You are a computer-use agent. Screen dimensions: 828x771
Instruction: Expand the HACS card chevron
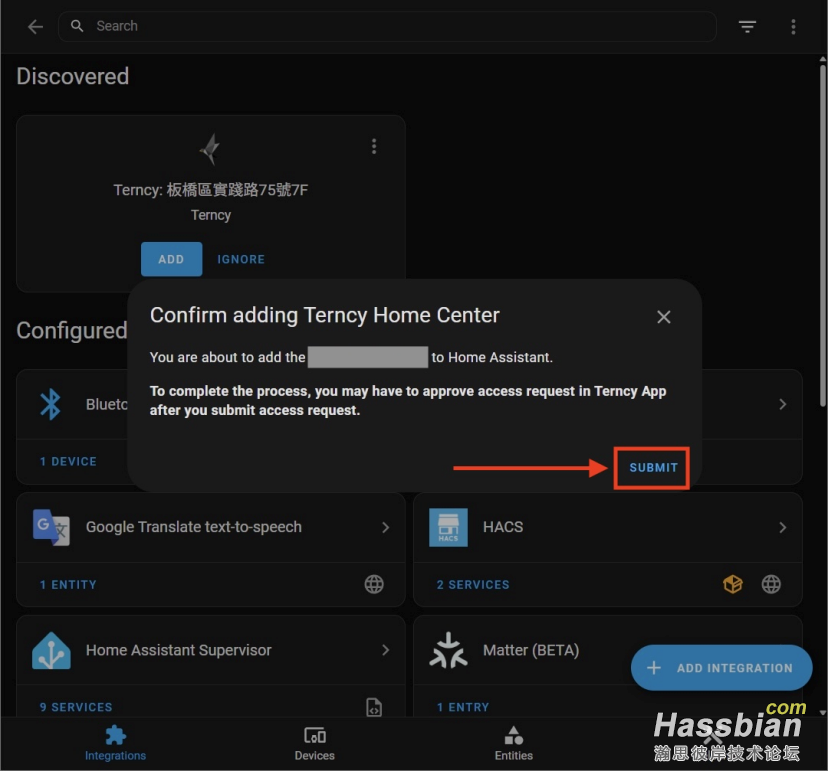(x=783, y=527)
